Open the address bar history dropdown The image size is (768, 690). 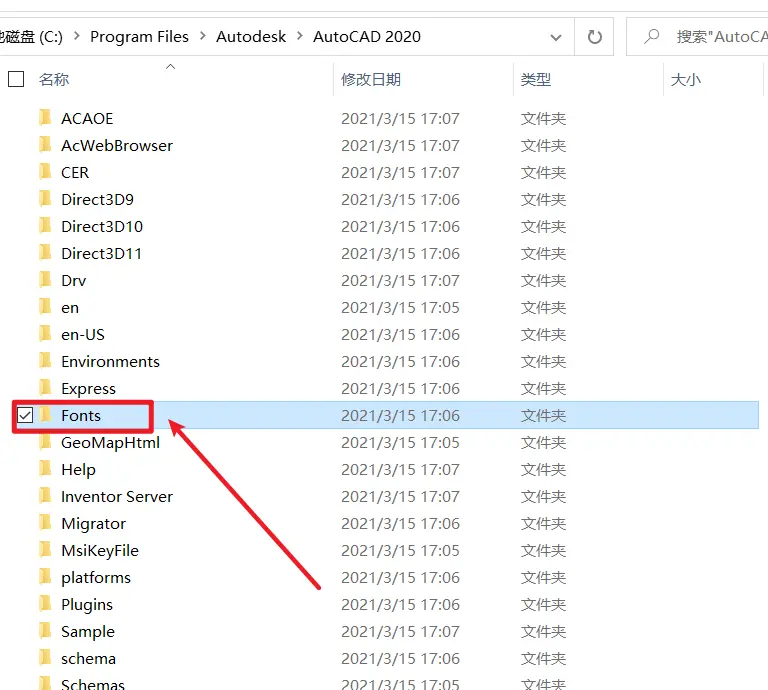(555, 37)
